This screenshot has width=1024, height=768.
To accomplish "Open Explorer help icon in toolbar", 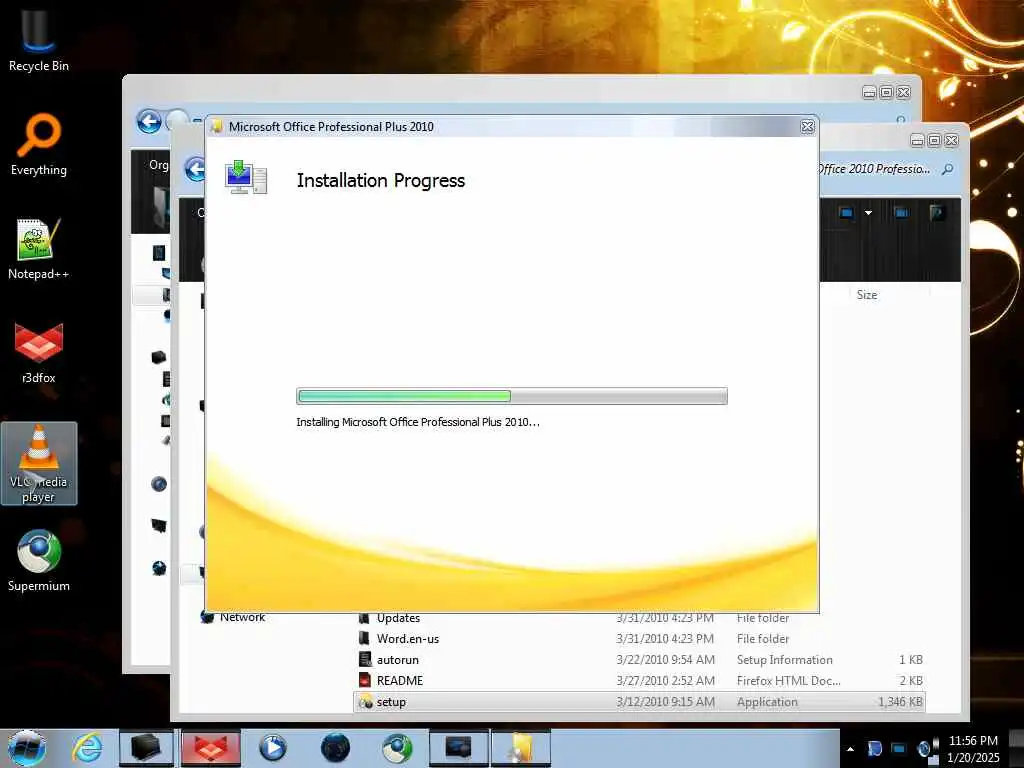I will [937, 213].
